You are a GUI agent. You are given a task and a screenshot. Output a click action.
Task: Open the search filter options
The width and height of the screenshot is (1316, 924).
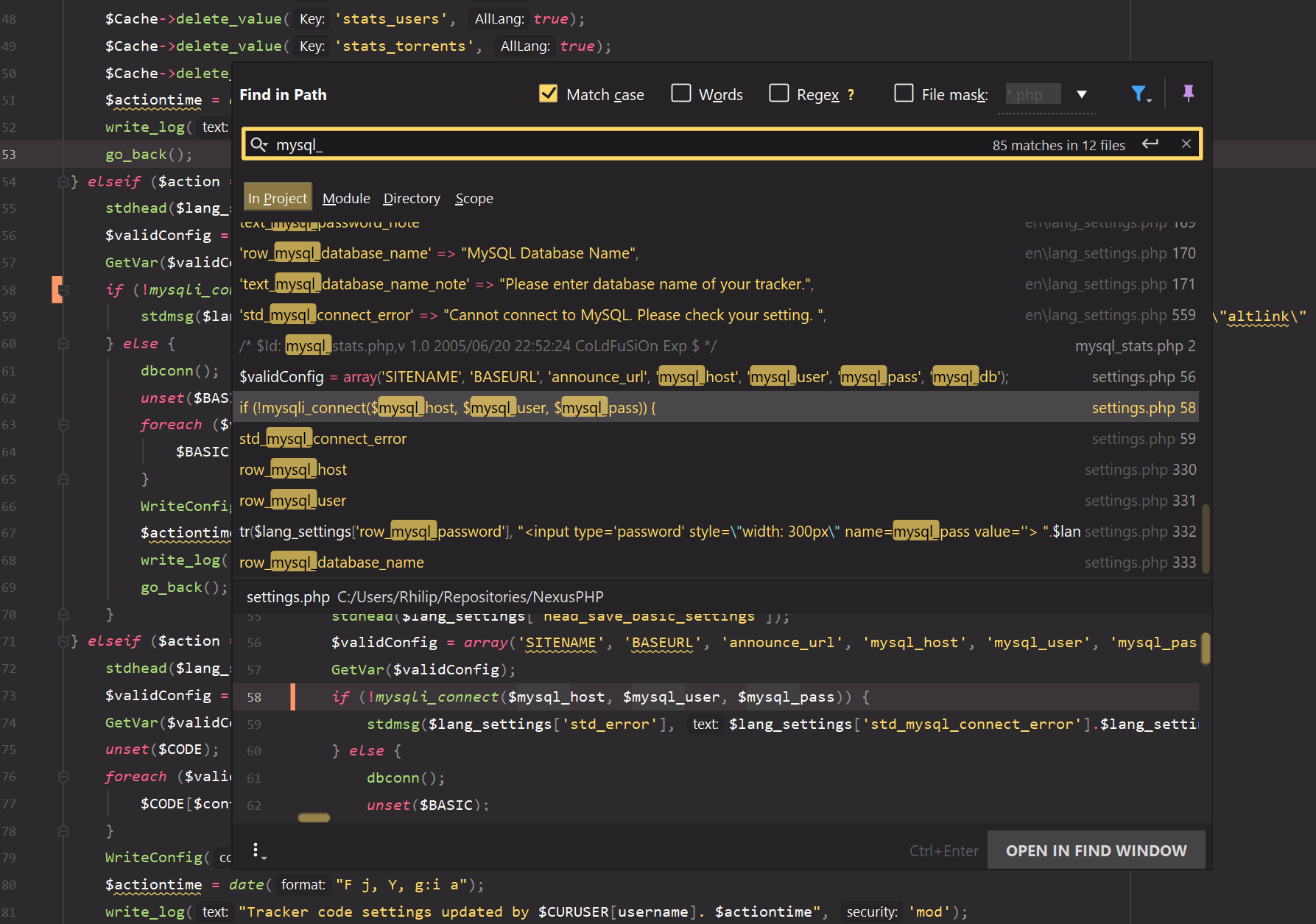coord(1141,94)
